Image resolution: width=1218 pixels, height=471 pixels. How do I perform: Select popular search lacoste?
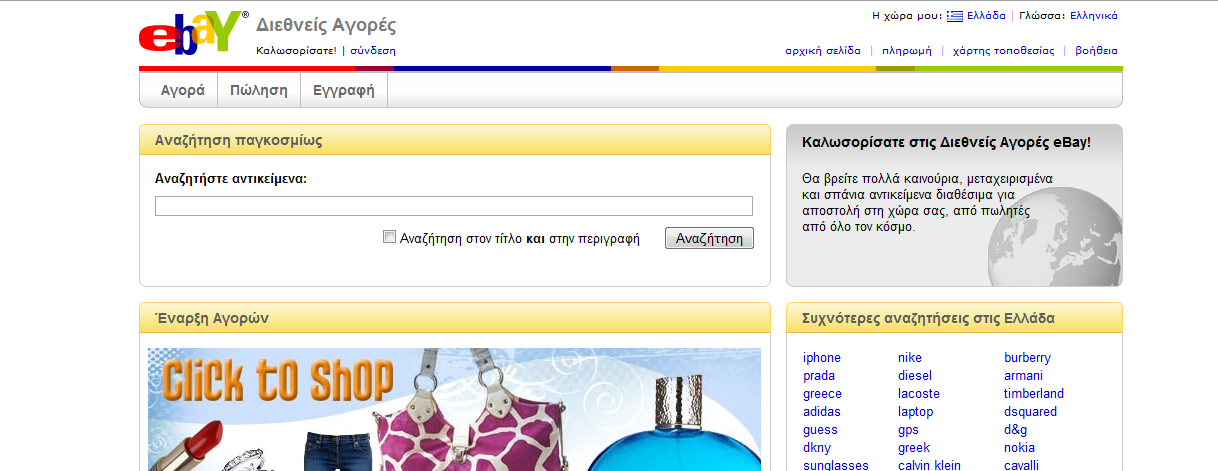click(919, 394)
